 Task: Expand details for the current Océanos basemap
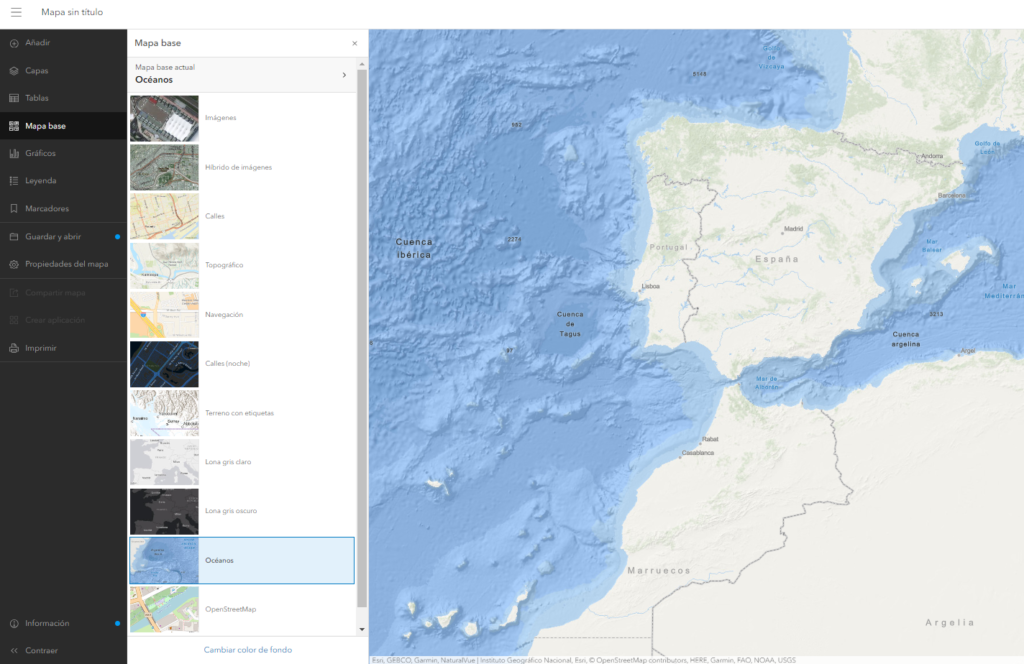tap(344, 75)
